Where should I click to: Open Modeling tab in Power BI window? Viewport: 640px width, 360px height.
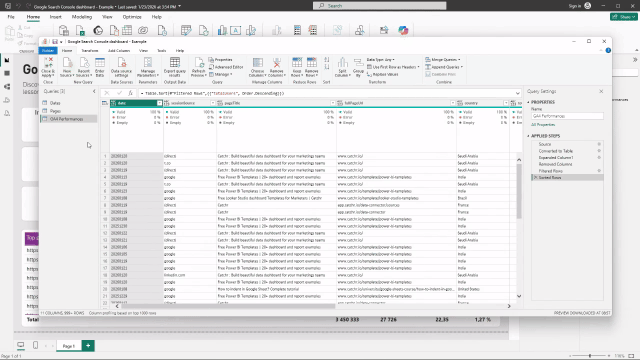coord(82,17)
